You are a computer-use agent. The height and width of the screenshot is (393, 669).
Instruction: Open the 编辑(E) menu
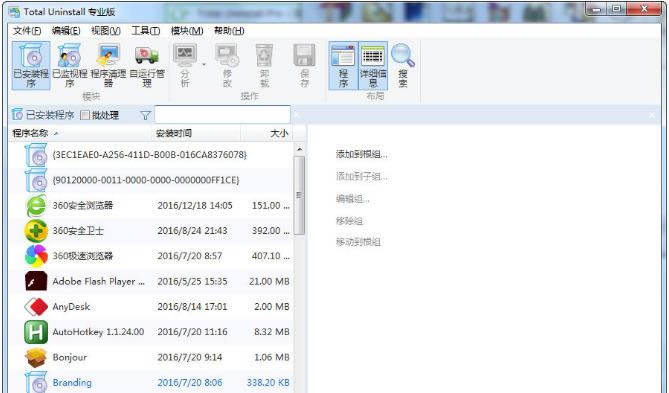click(x=66, y=31)
